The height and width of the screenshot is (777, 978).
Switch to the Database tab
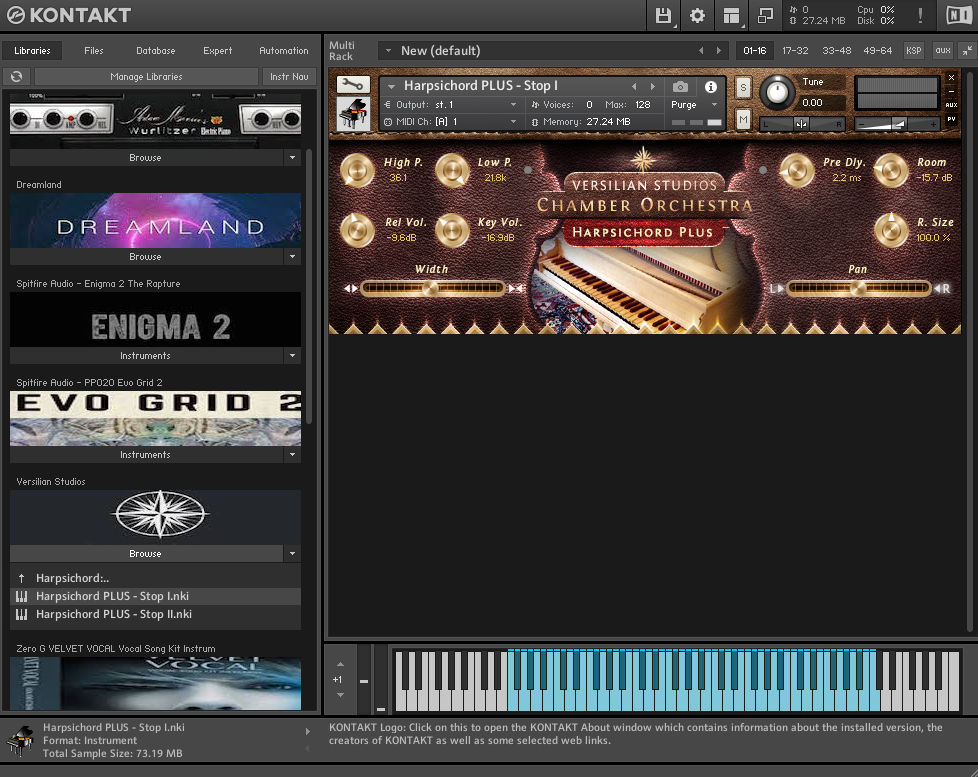coord(155,51)
